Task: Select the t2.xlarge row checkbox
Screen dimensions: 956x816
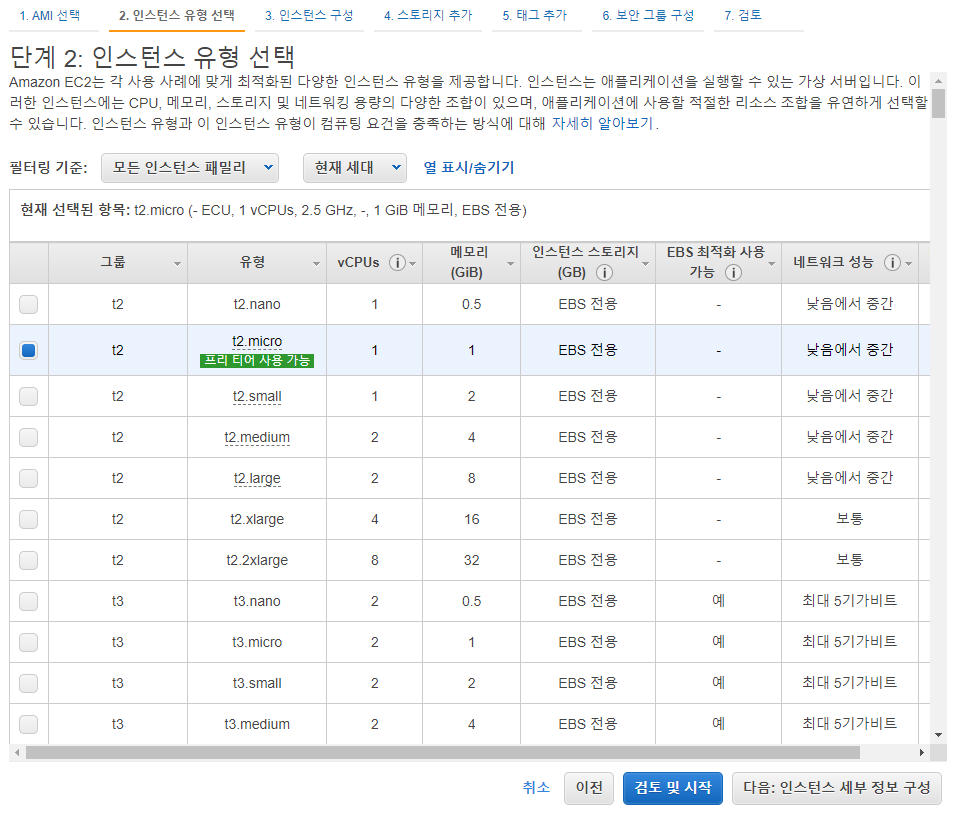Action: click(29, 519)
